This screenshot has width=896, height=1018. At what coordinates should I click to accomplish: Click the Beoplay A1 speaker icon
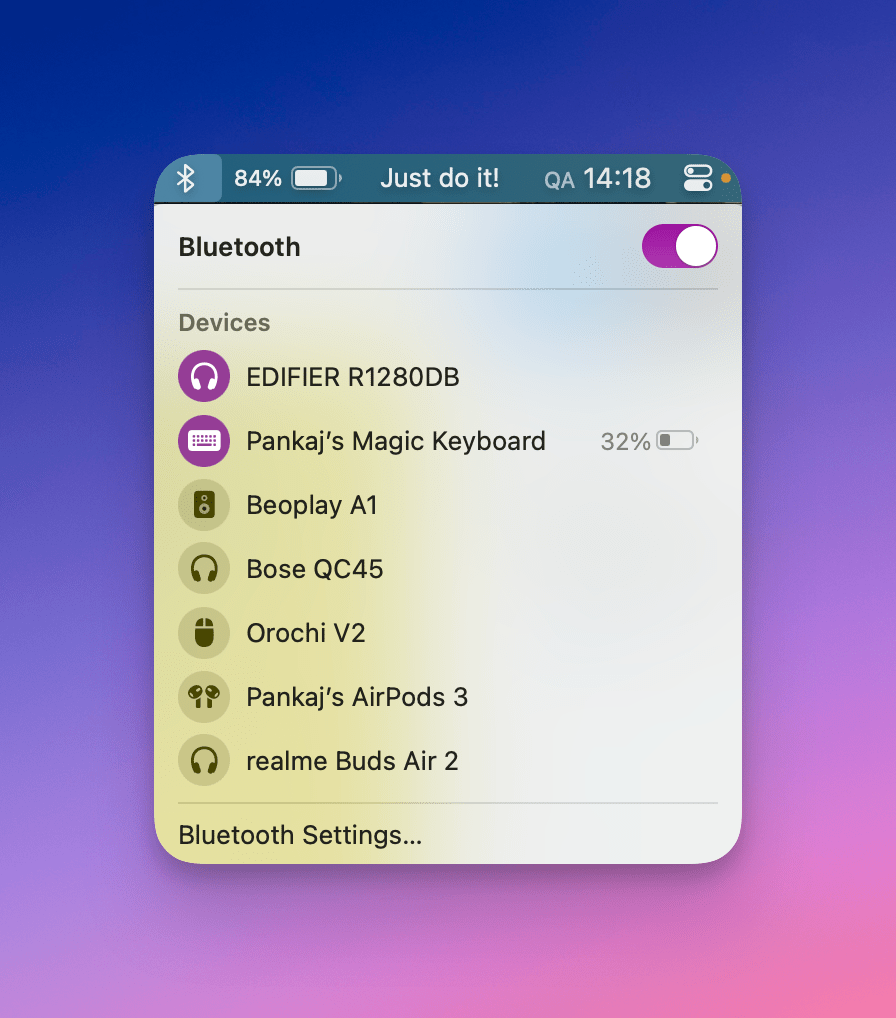click(x=204, y=504)
